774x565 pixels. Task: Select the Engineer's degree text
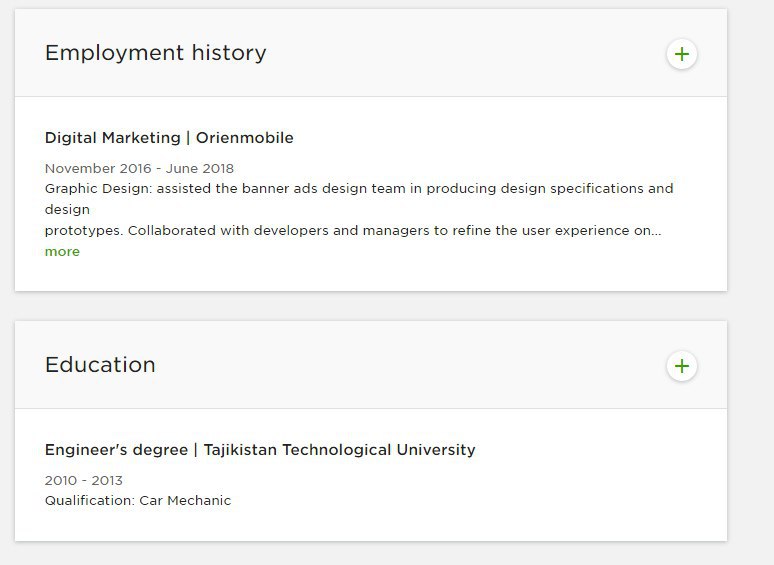116,450
